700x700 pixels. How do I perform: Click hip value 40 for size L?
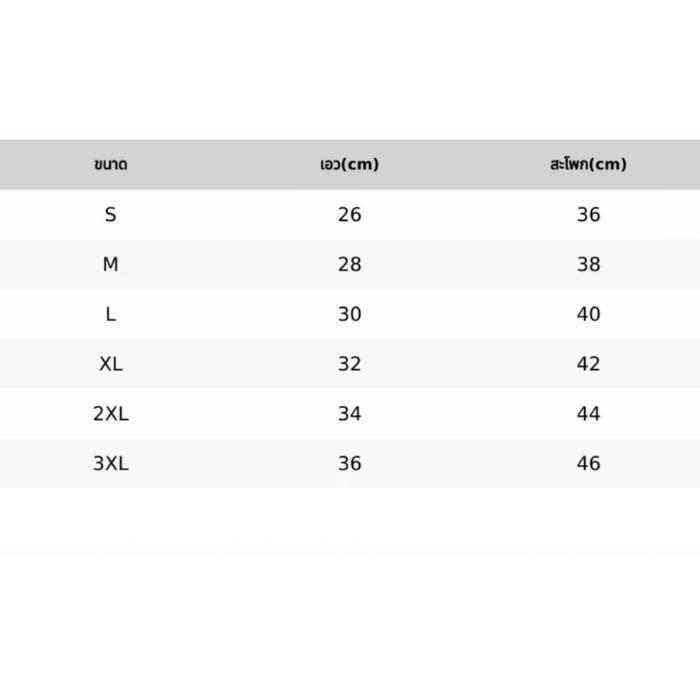click(588, 314)
